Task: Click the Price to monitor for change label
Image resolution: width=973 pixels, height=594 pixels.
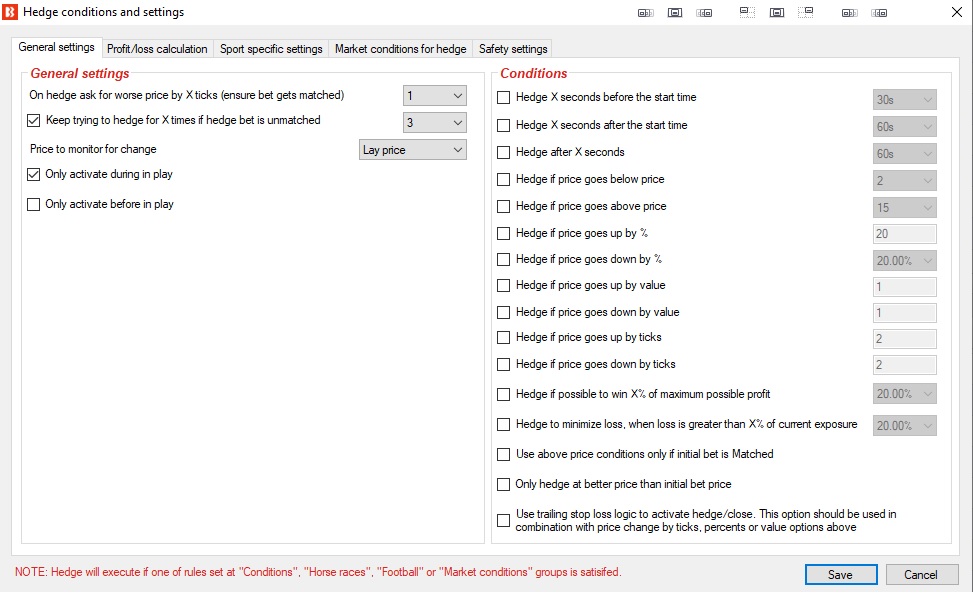Action: [93, 149]
